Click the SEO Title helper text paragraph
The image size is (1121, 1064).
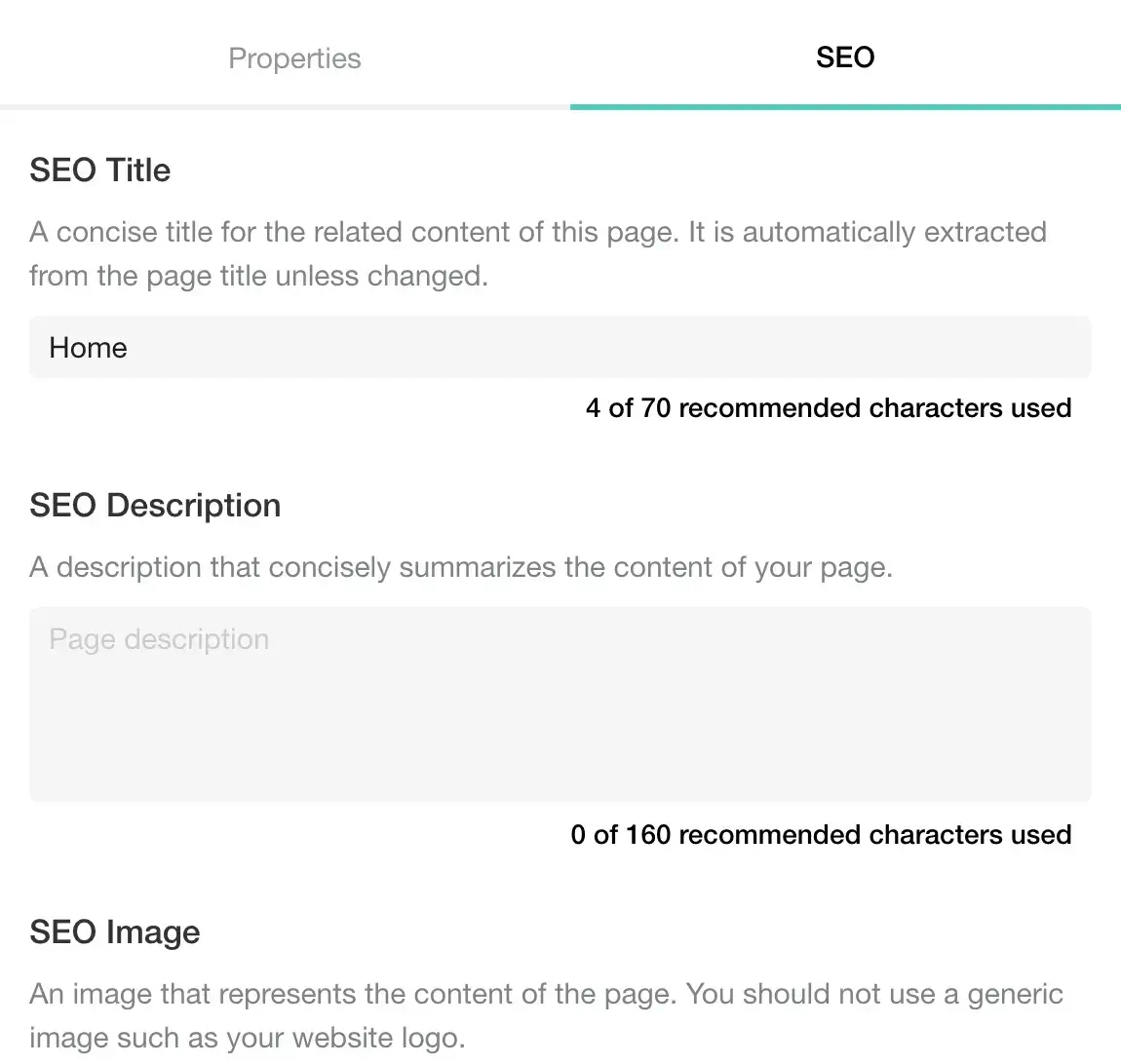[x=538, y=253]
